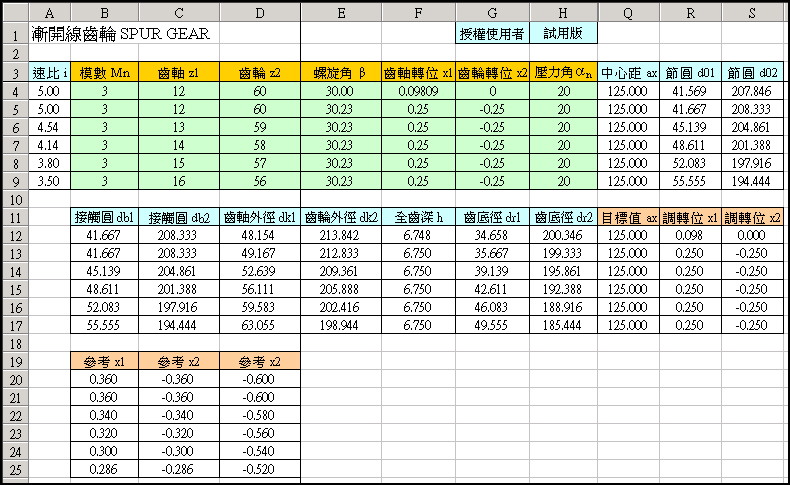Viewport: 790px width, 485px height.
Task: Click the cell showing 0.000
Action: tap(752, 235)
